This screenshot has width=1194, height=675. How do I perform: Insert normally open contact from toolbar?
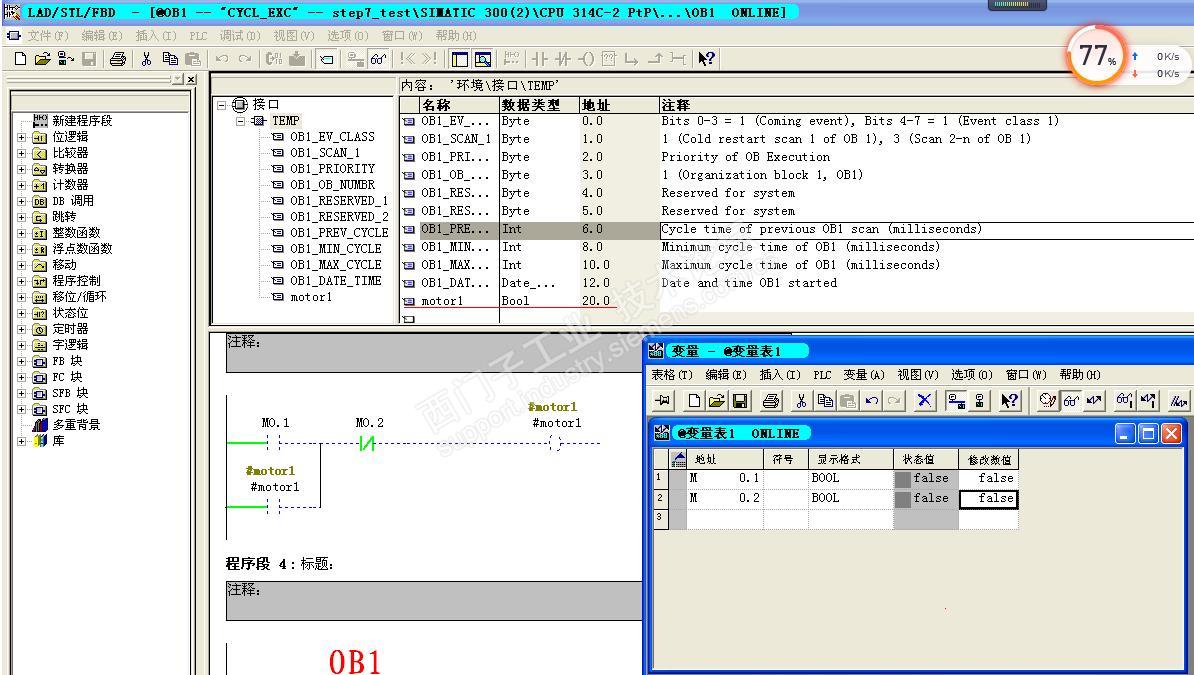click(x=540, y=59)
